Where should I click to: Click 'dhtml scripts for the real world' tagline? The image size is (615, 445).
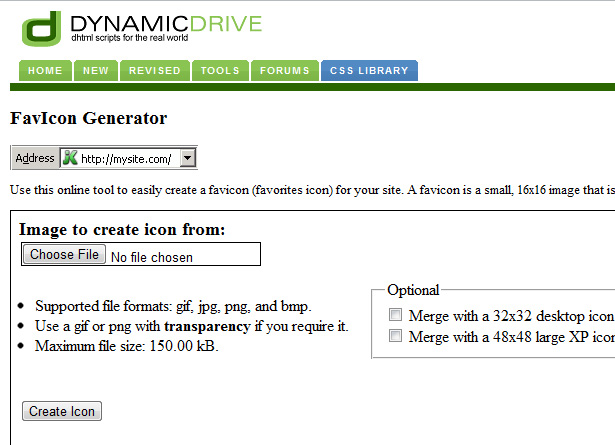[x=130, y=38]
